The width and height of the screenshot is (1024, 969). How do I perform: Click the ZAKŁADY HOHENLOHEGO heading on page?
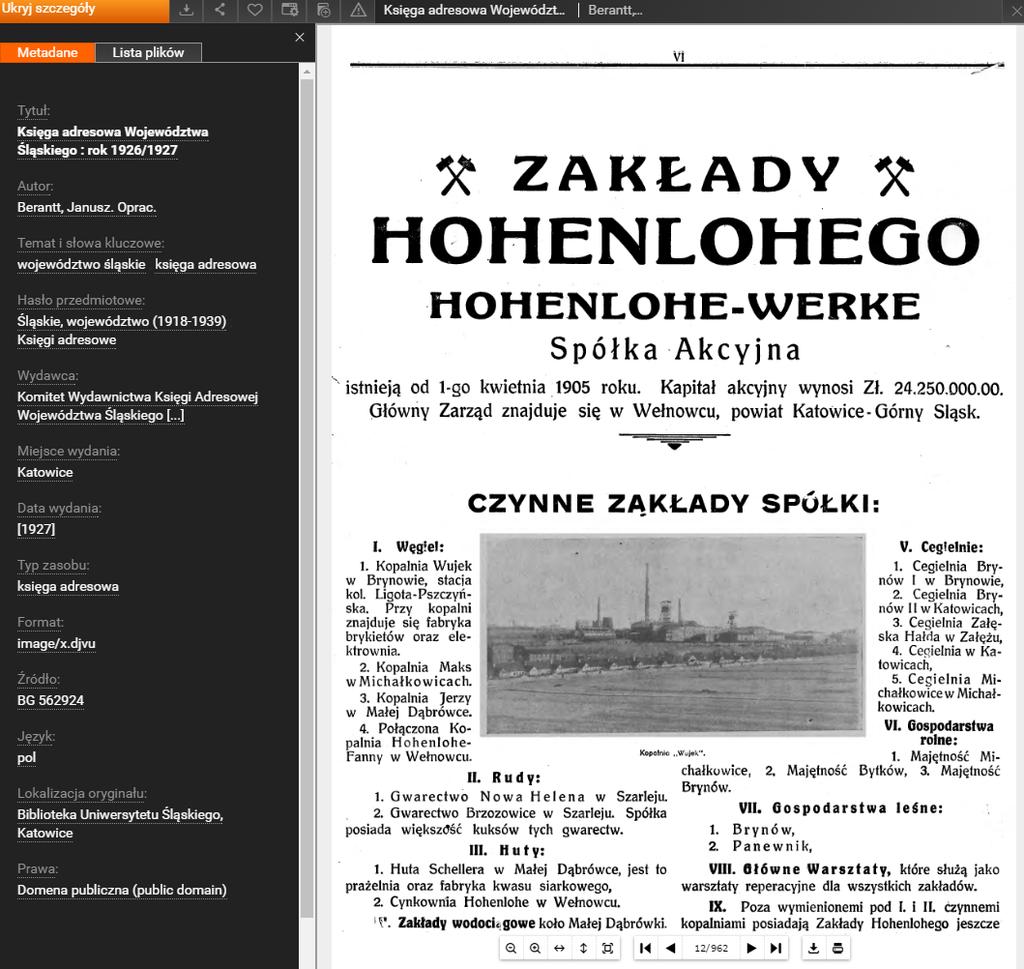tap(675, 209)
